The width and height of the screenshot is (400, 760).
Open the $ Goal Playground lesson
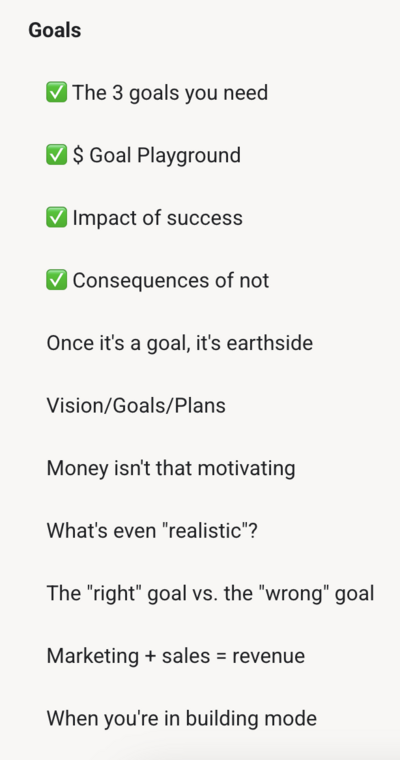[x=156, y=155]
